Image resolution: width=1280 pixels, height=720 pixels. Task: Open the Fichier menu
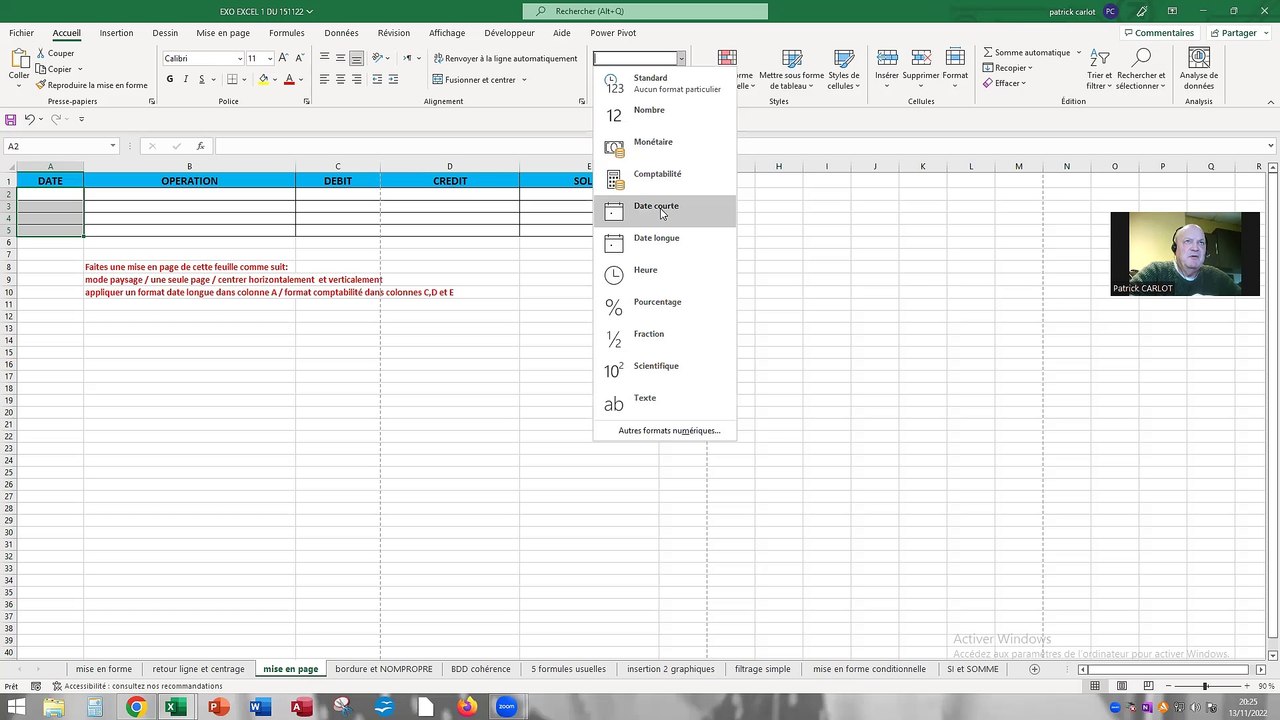pos(21,33)
